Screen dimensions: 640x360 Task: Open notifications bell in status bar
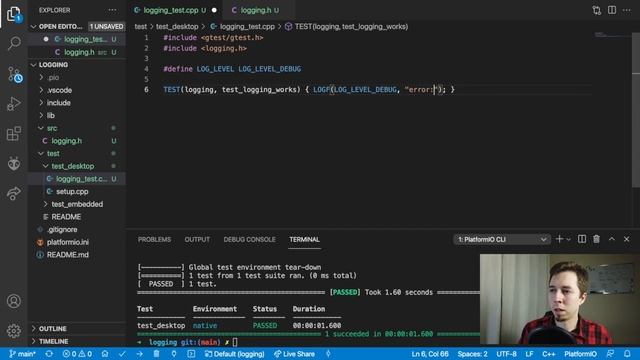(627, 354)
